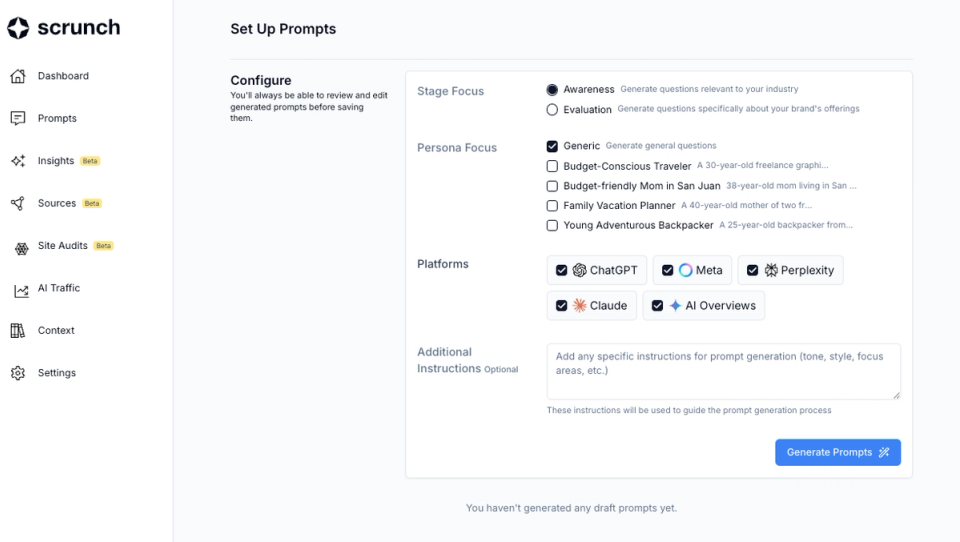Open Insights using the sparkle icon
This screenshot has width=960, height=542.
tap(18, 160)
